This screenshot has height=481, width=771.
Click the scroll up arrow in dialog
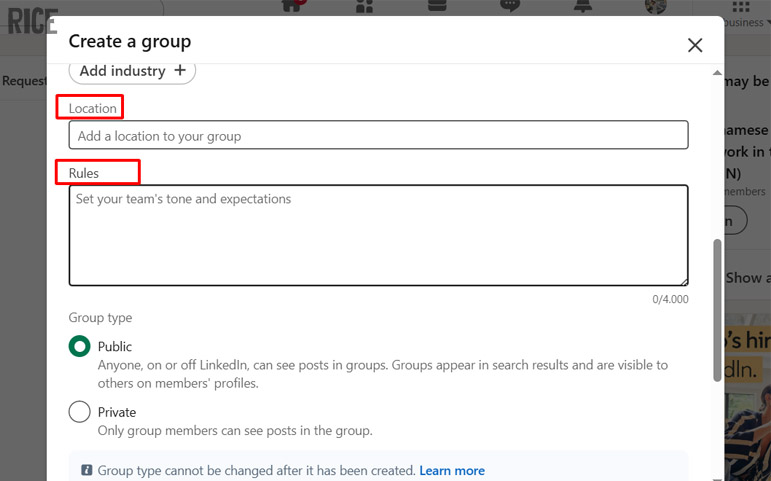[x=717, y=73]
